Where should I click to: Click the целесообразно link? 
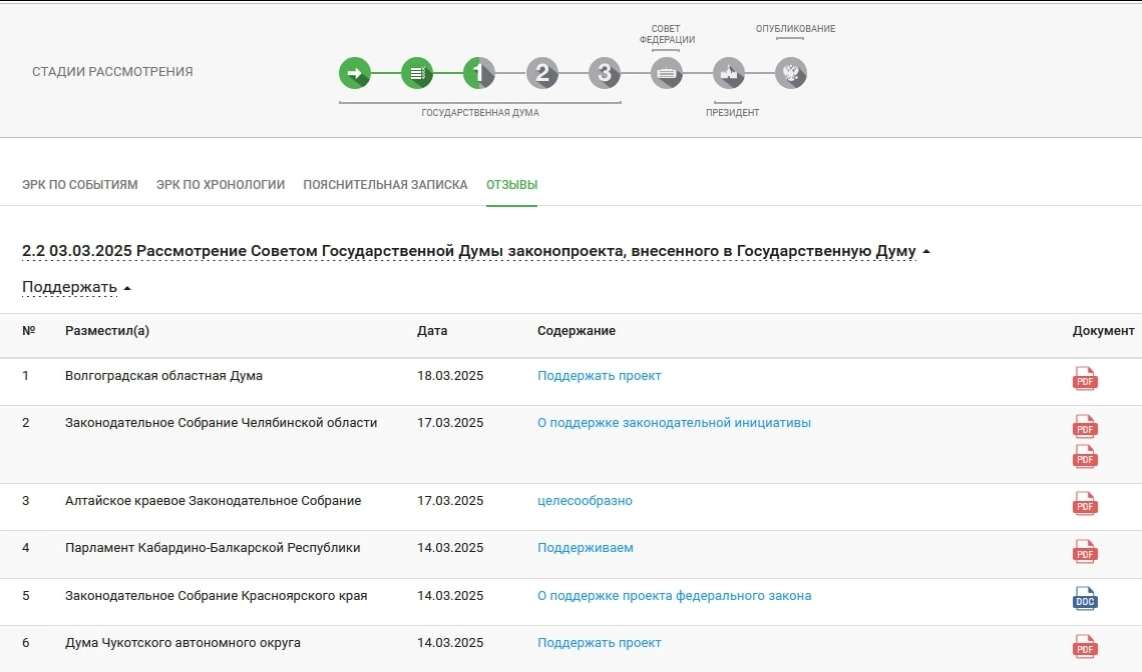[x=585, y=501]
